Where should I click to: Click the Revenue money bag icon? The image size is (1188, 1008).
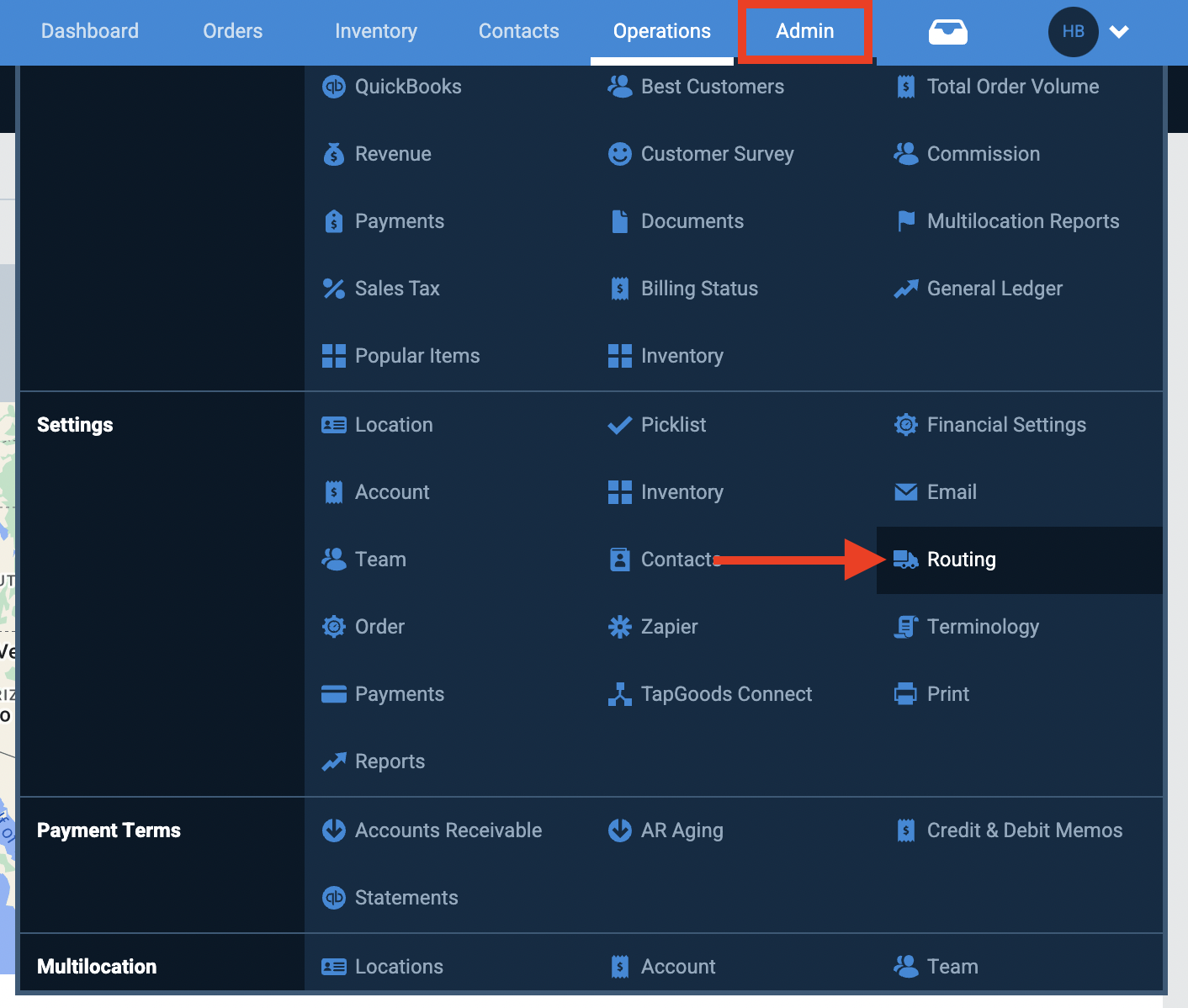coord(334,154)
